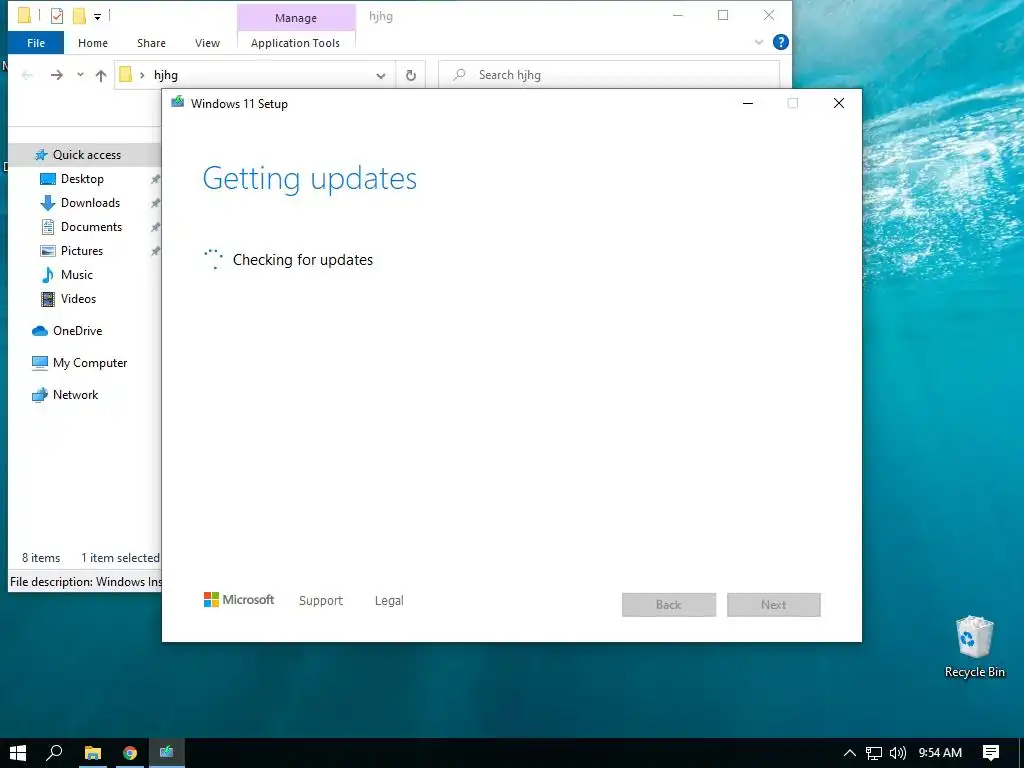Screen dimensions: 1024x768
Task: Close the Windows 11 Setup window
Action: (x=839, y=103)
